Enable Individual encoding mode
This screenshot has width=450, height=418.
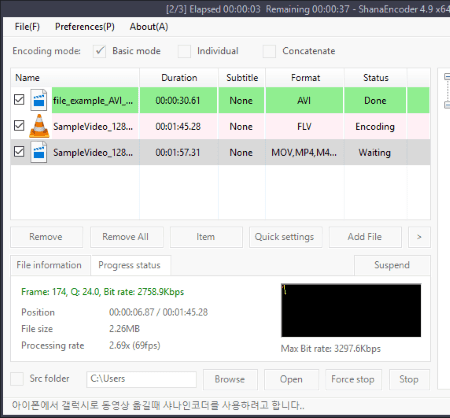pos(184,51)
